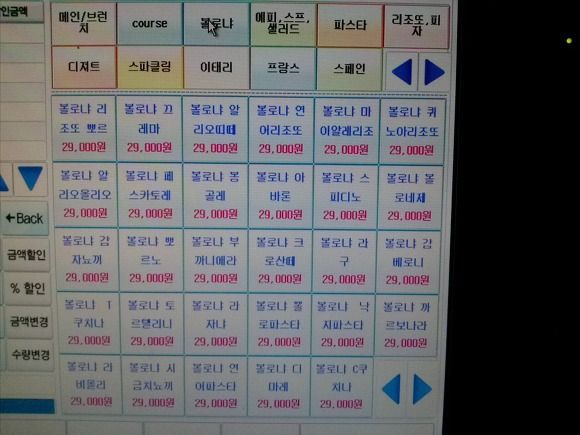Viewport: 580px width, 435px height.
Task: Open the 리조또,피자 category tab
Action: tap(417, 26)
